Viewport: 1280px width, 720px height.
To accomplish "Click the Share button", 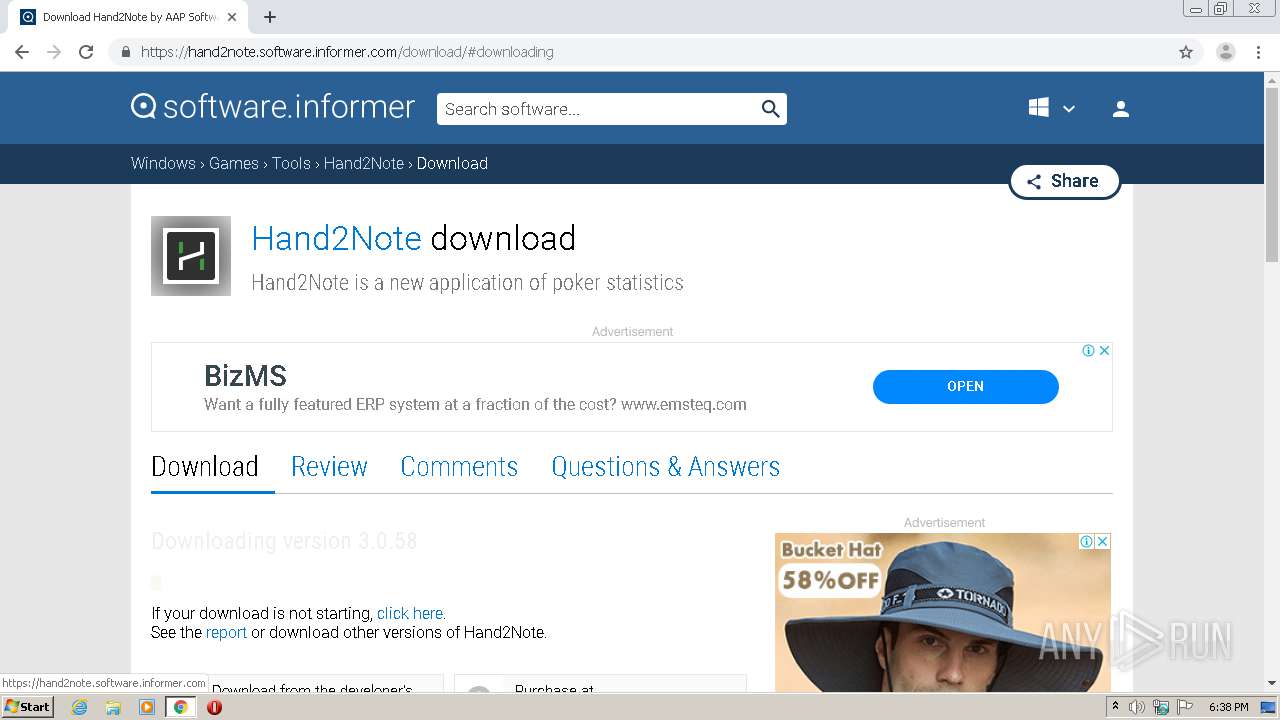I will click(x=1064, y=181).
